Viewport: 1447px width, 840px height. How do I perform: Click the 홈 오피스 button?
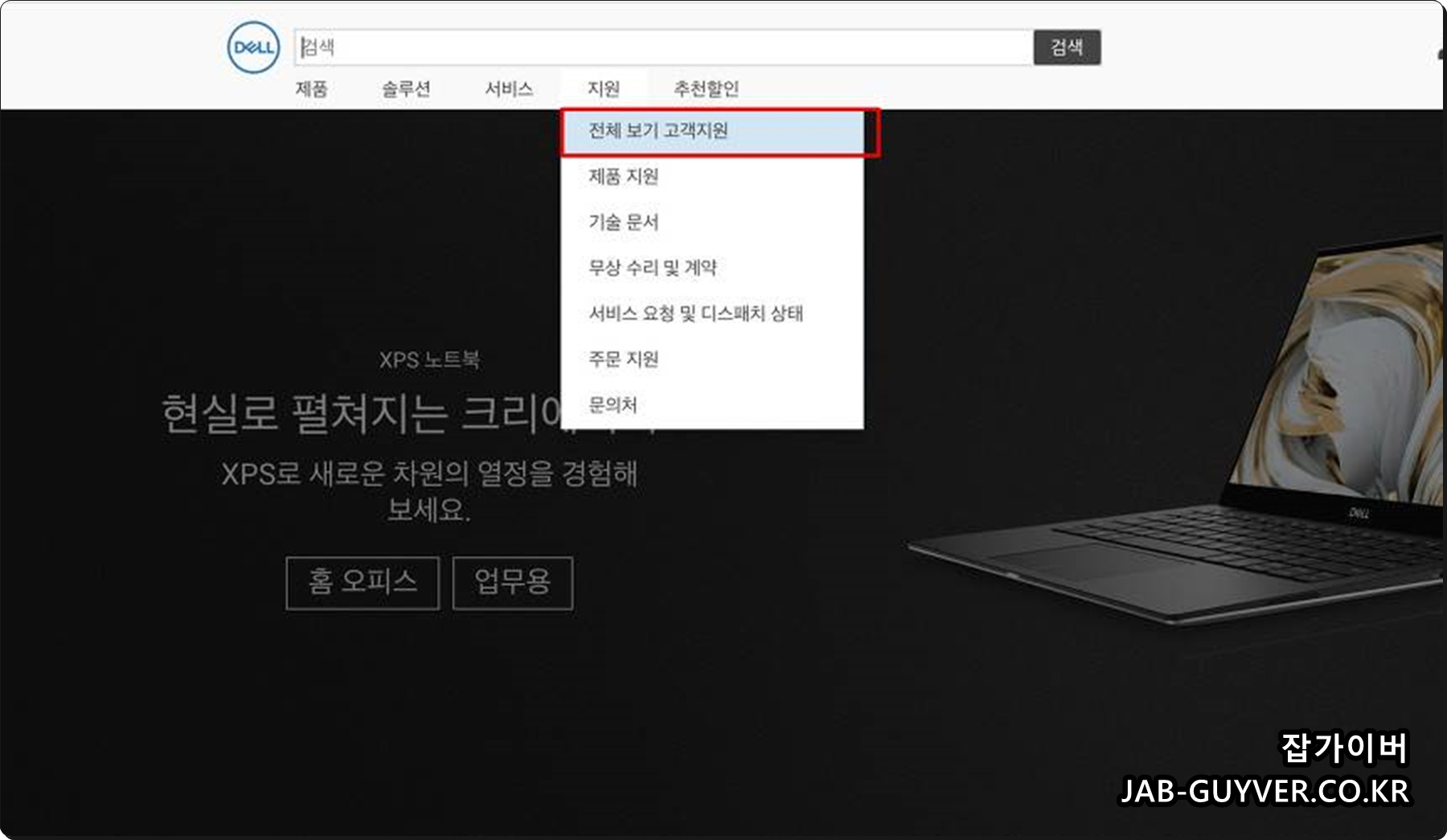(363, 583)
